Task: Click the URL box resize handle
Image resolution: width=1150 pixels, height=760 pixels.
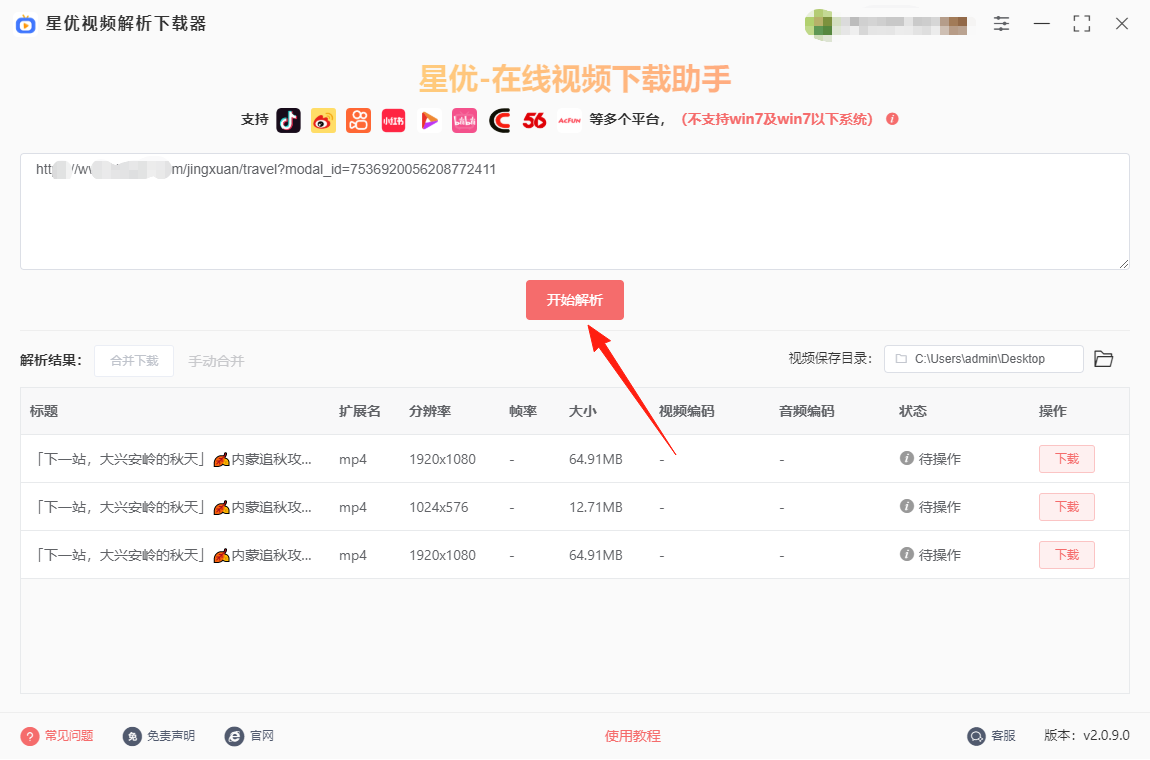Action: [1124, 263]
